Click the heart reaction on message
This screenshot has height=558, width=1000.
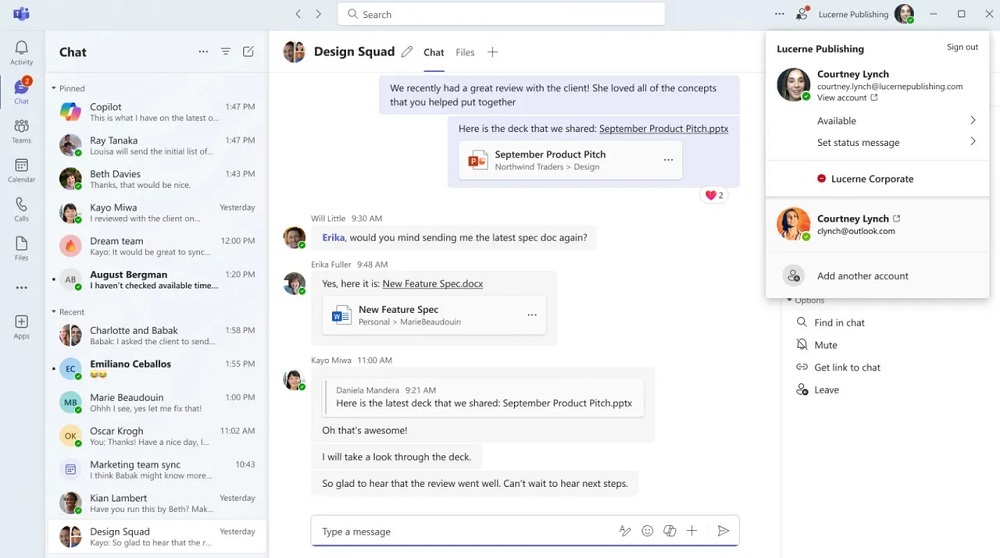(x=714, y=195)
